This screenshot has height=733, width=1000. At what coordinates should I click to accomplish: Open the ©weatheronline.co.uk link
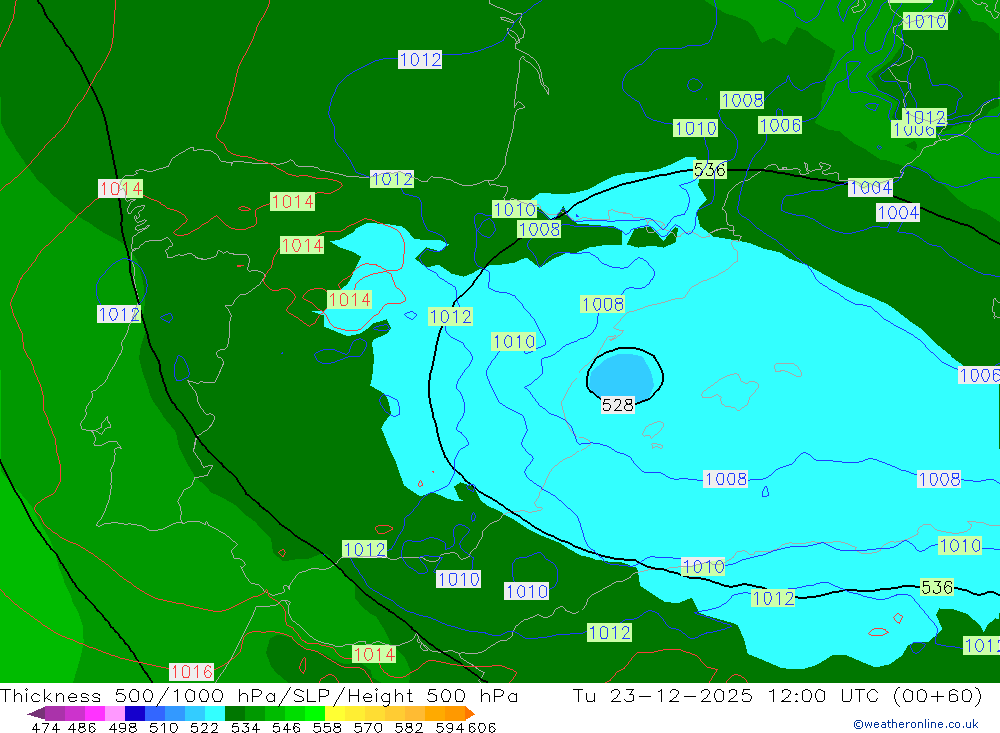[916, 724]
